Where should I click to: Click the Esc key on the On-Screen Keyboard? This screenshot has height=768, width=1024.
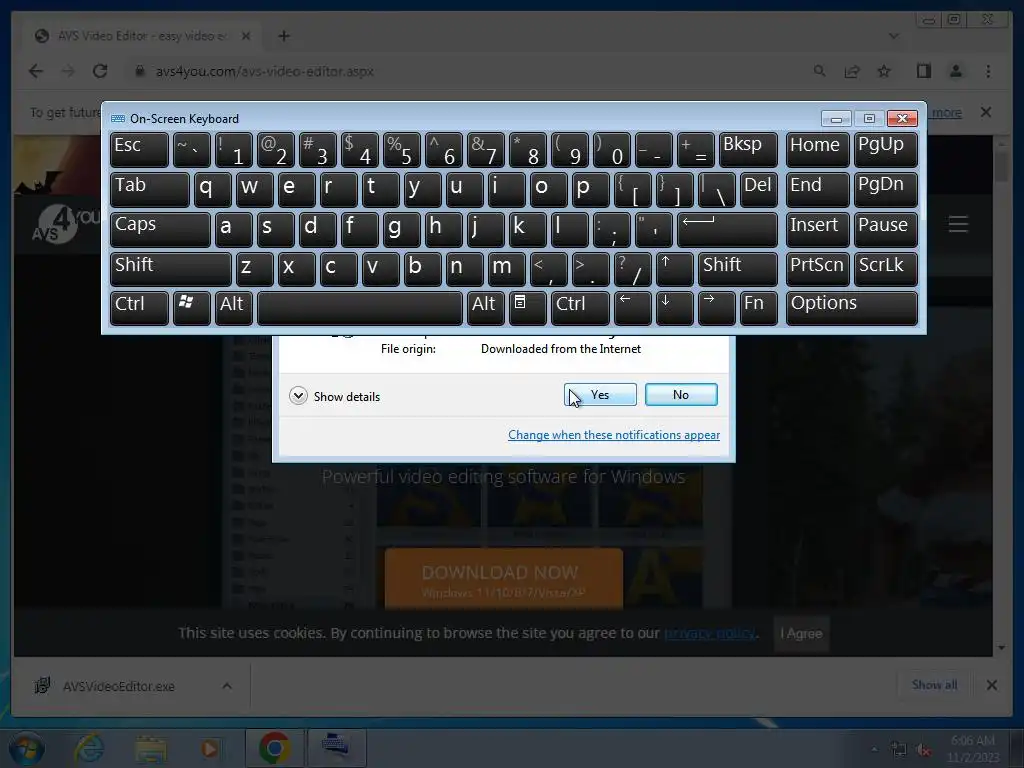139,150
